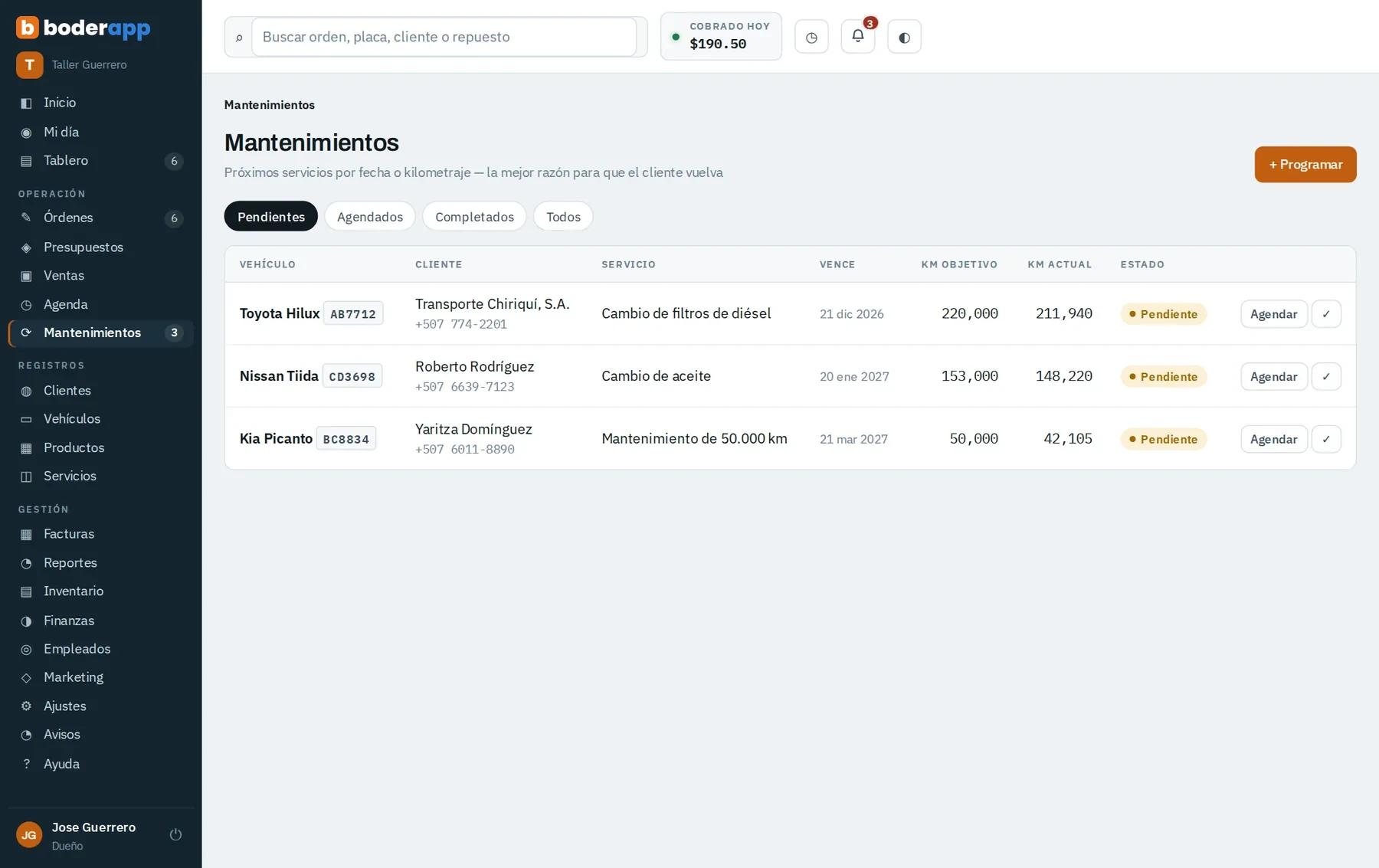Screen dimensions: 1379x868
Task: Click the Cobrado hoy $190.50 widget
Action: [x=721, y=36]
